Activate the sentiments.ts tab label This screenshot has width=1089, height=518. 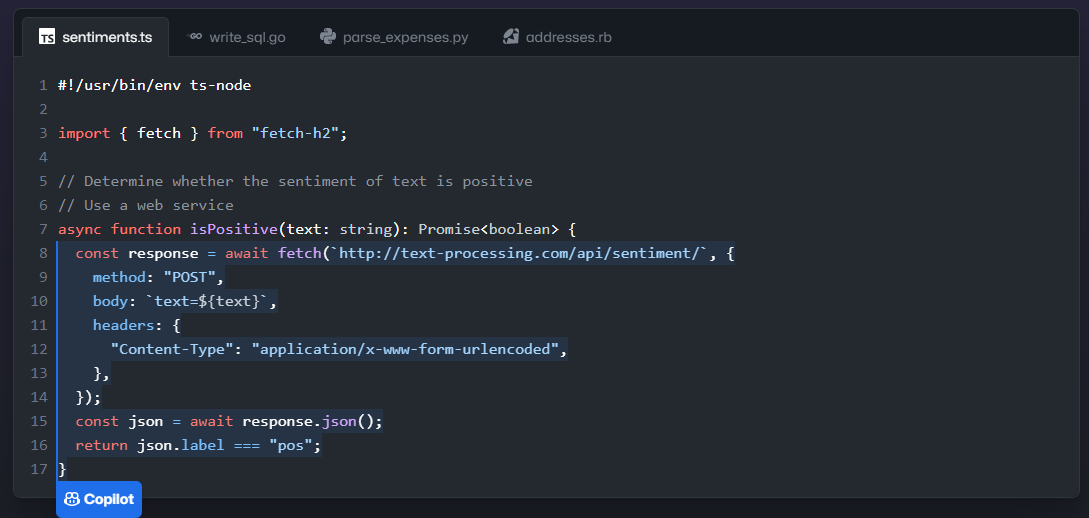click(x=107, y=37)
